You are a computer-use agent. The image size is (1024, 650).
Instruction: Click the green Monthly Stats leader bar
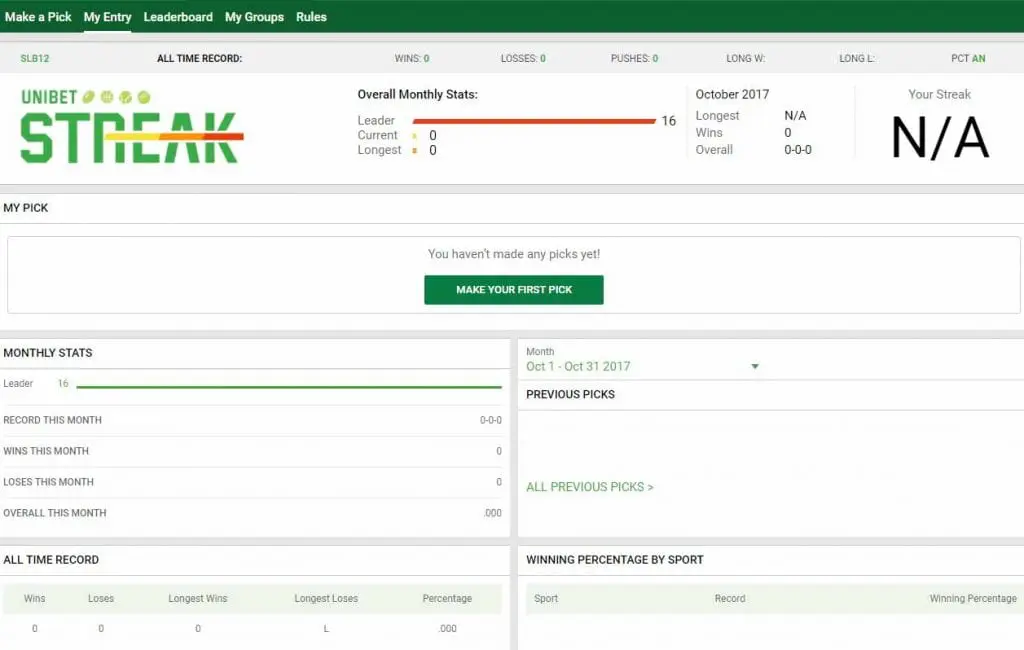tap(289, 386)
